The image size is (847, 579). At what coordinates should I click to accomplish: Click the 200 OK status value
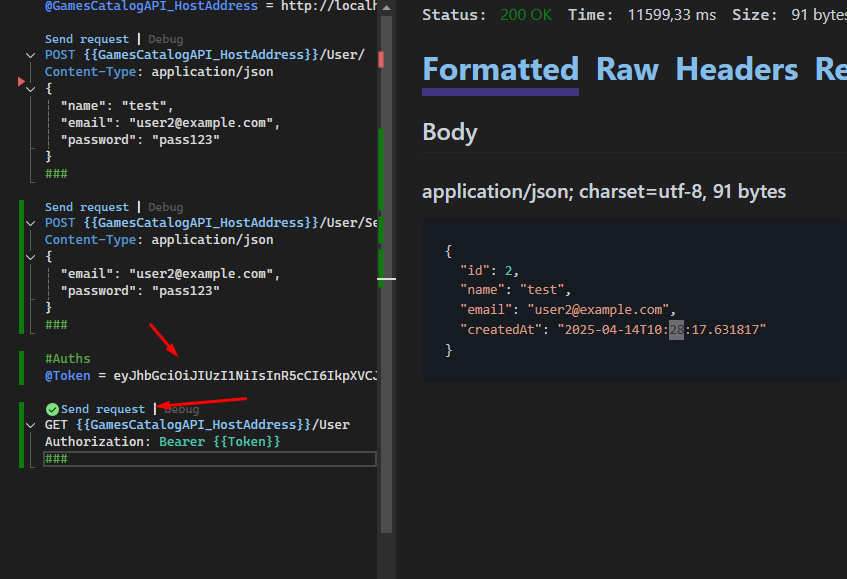(526, 15)
